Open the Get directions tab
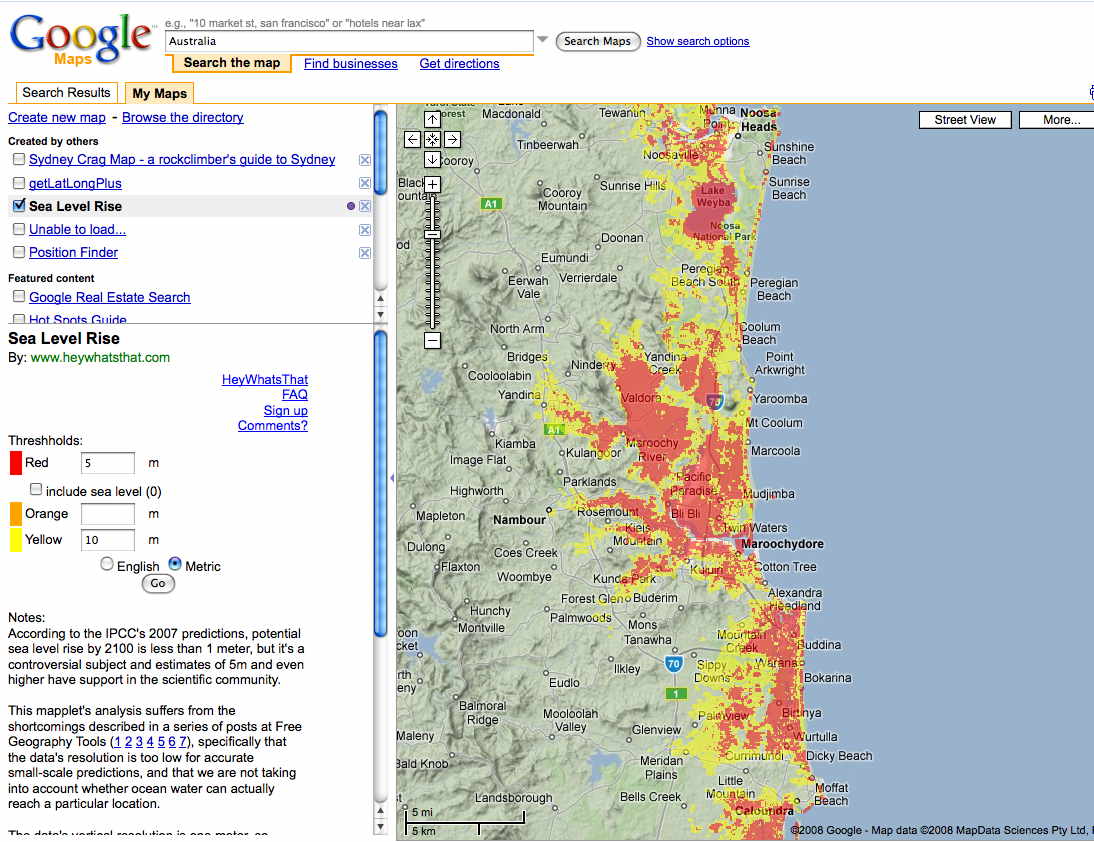The image size is (1094, 842). [x=459, y=63]
